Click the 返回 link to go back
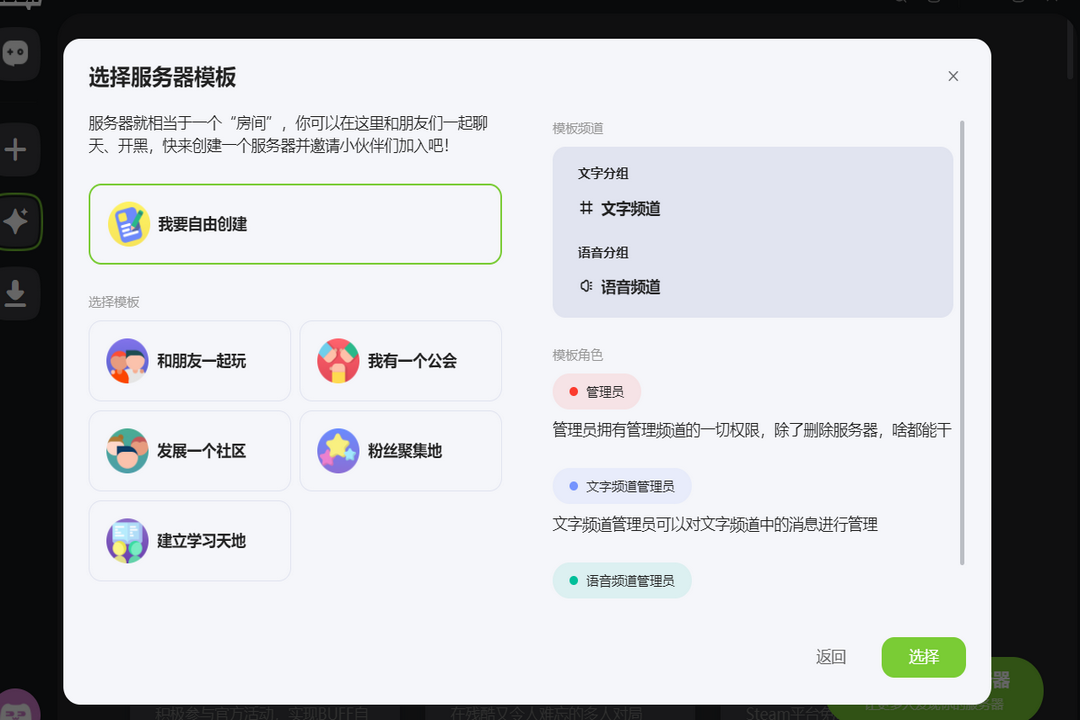Screen dimensions: 1080x720 point(830,657)
